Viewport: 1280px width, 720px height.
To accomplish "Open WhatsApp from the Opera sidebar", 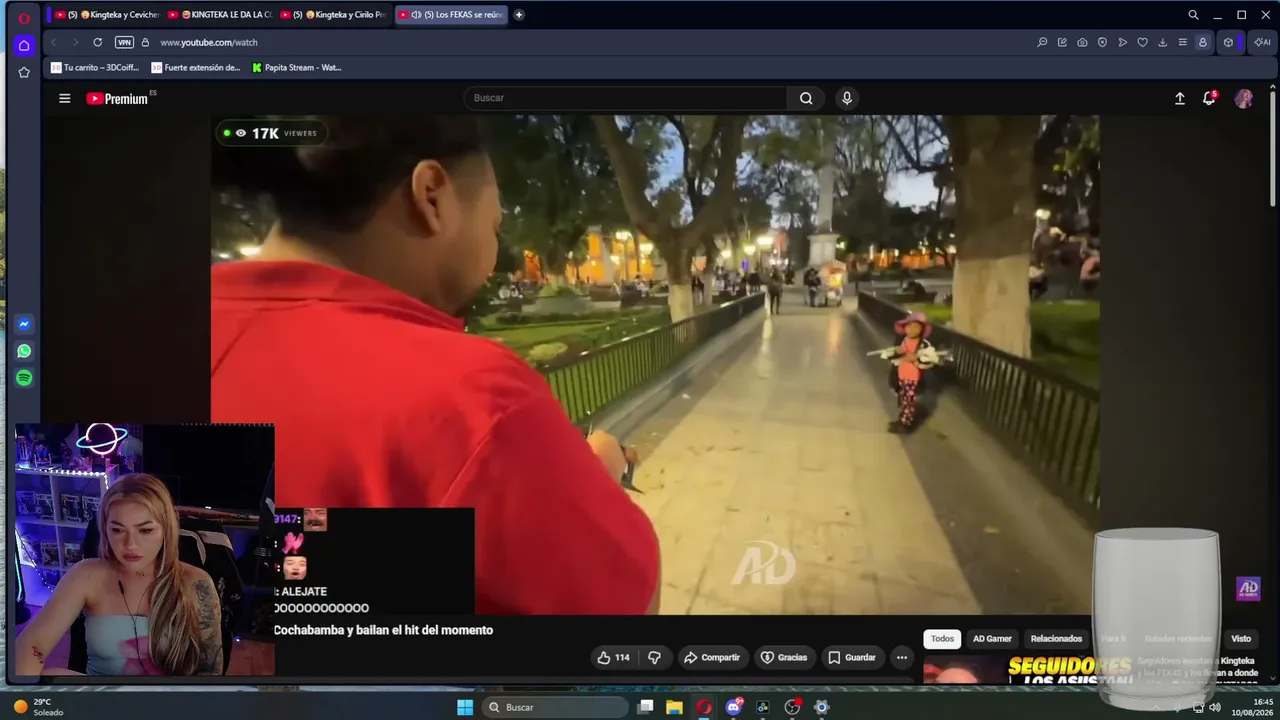I will pyautogui.click(x=24, y=351).
